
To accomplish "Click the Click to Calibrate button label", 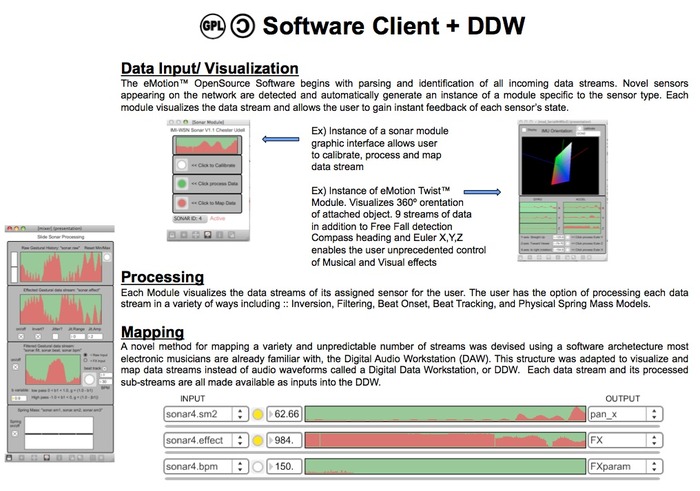I will 213,165.
